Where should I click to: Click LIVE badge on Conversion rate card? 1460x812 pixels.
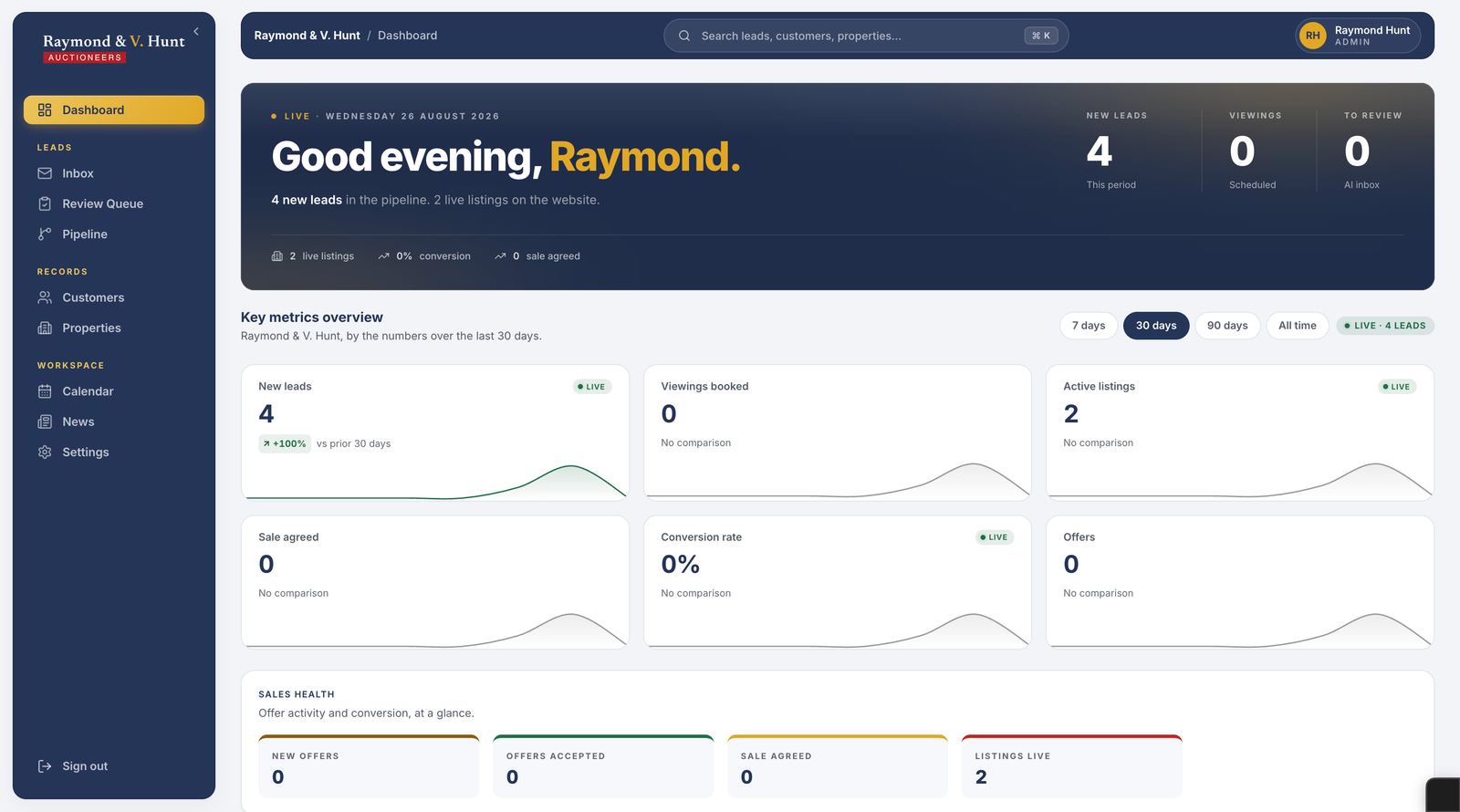(994, 537)
